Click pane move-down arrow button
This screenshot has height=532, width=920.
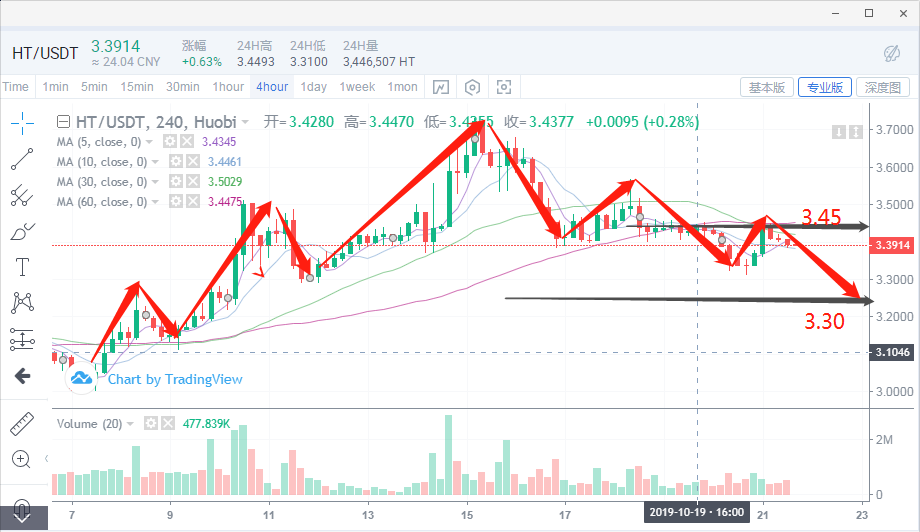click(x=839, y=132)
